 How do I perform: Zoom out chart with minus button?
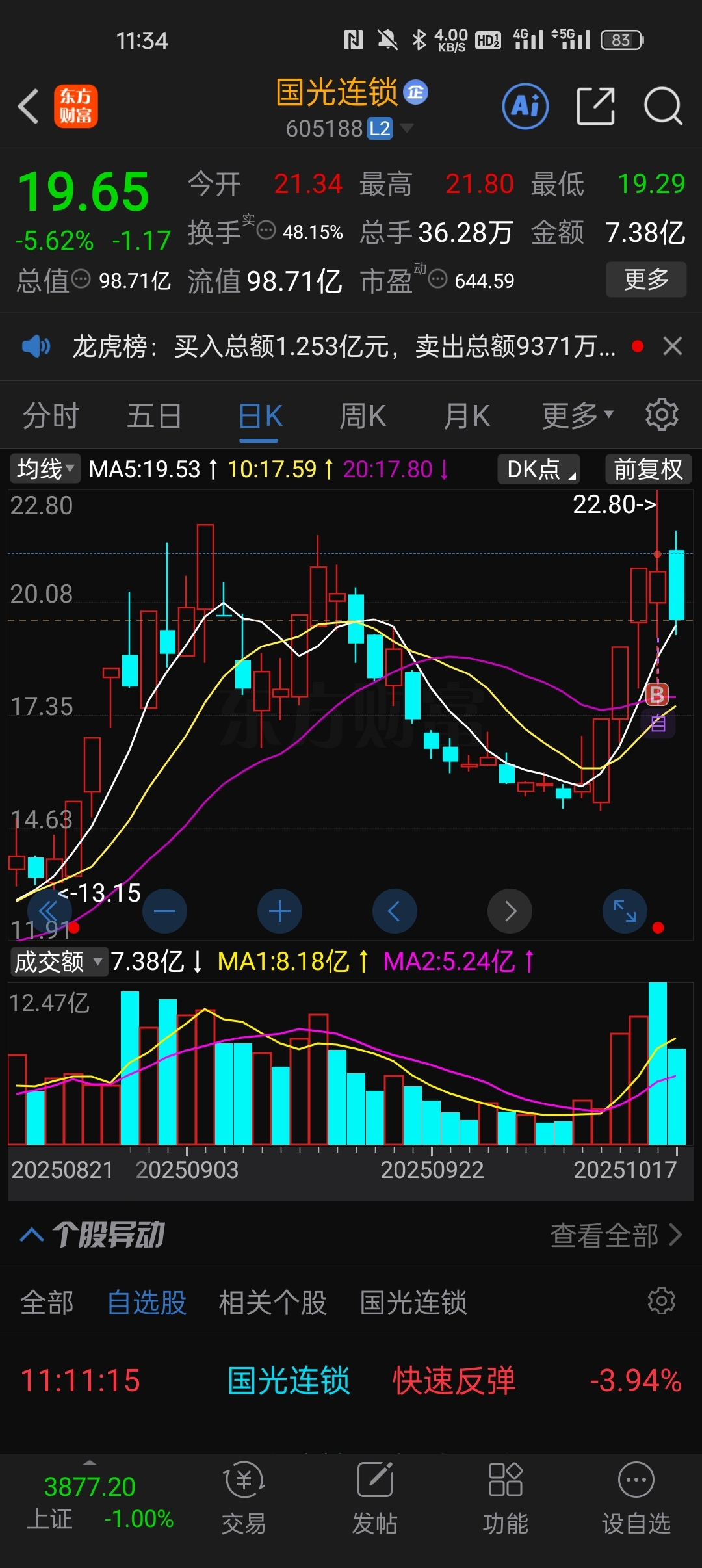tap(164, 911)
